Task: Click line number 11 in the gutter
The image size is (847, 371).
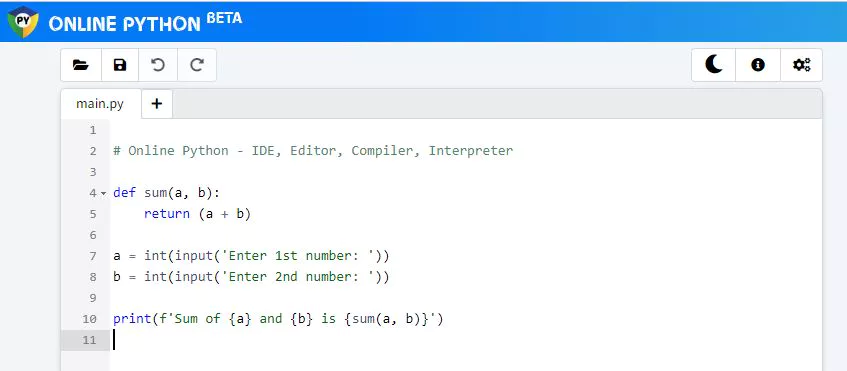Action: pyautogui.click(x=89, y=340)
